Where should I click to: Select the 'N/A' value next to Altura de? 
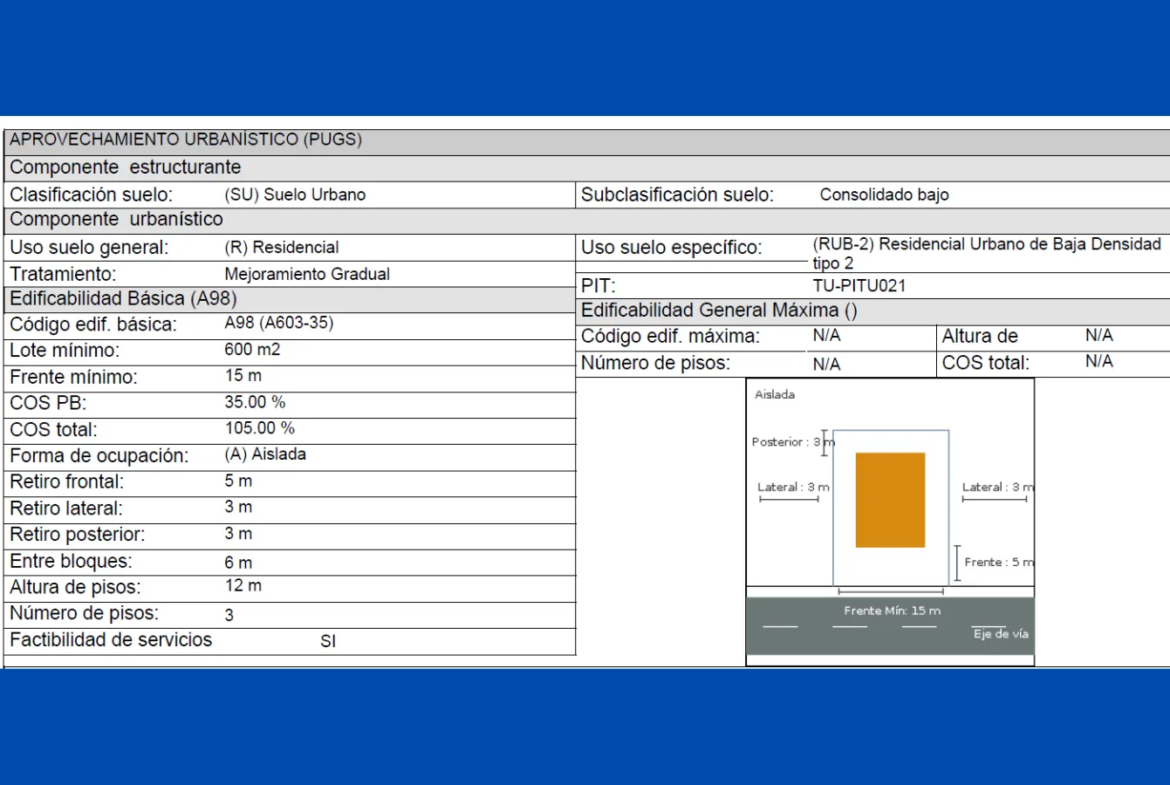point(1099,336)
